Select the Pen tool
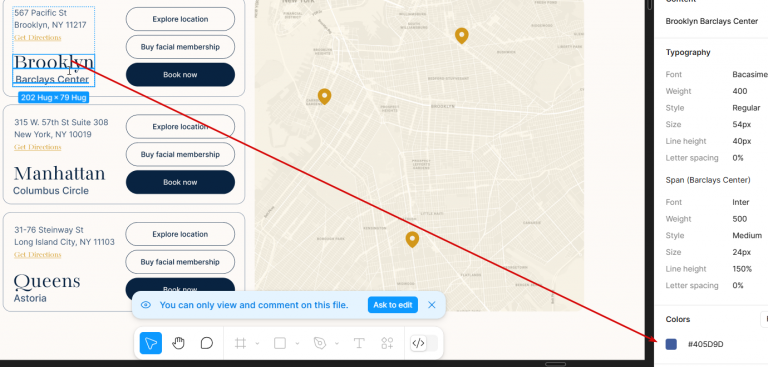The width and height of the screenshot is (768, 367). (320, 343)
